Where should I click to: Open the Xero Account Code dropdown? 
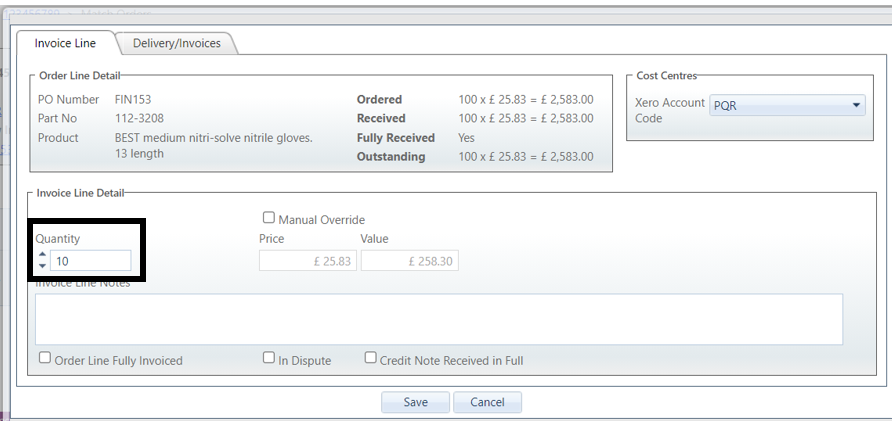[x=787, y=105]
